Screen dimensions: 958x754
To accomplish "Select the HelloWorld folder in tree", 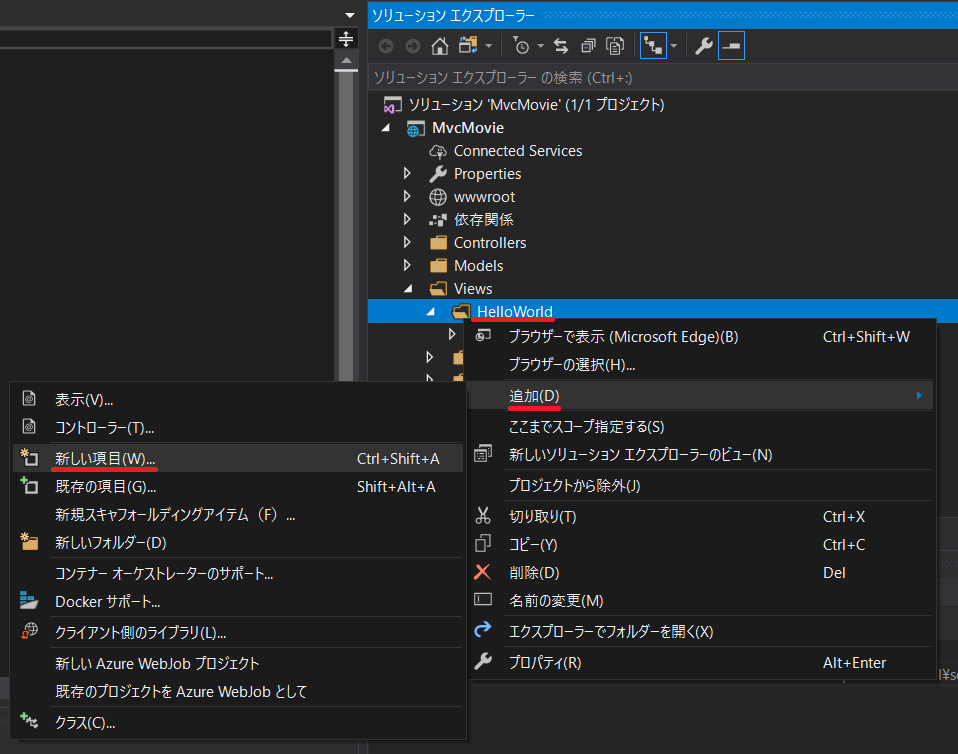I will point(514,312).
